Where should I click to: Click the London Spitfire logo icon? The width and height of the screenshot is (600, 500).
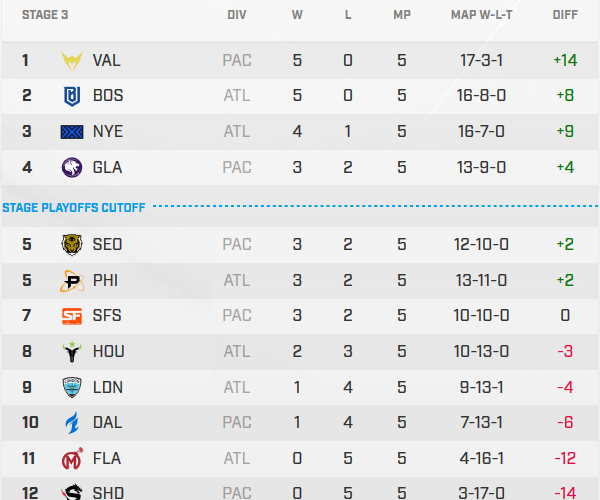tap(73, 387)
